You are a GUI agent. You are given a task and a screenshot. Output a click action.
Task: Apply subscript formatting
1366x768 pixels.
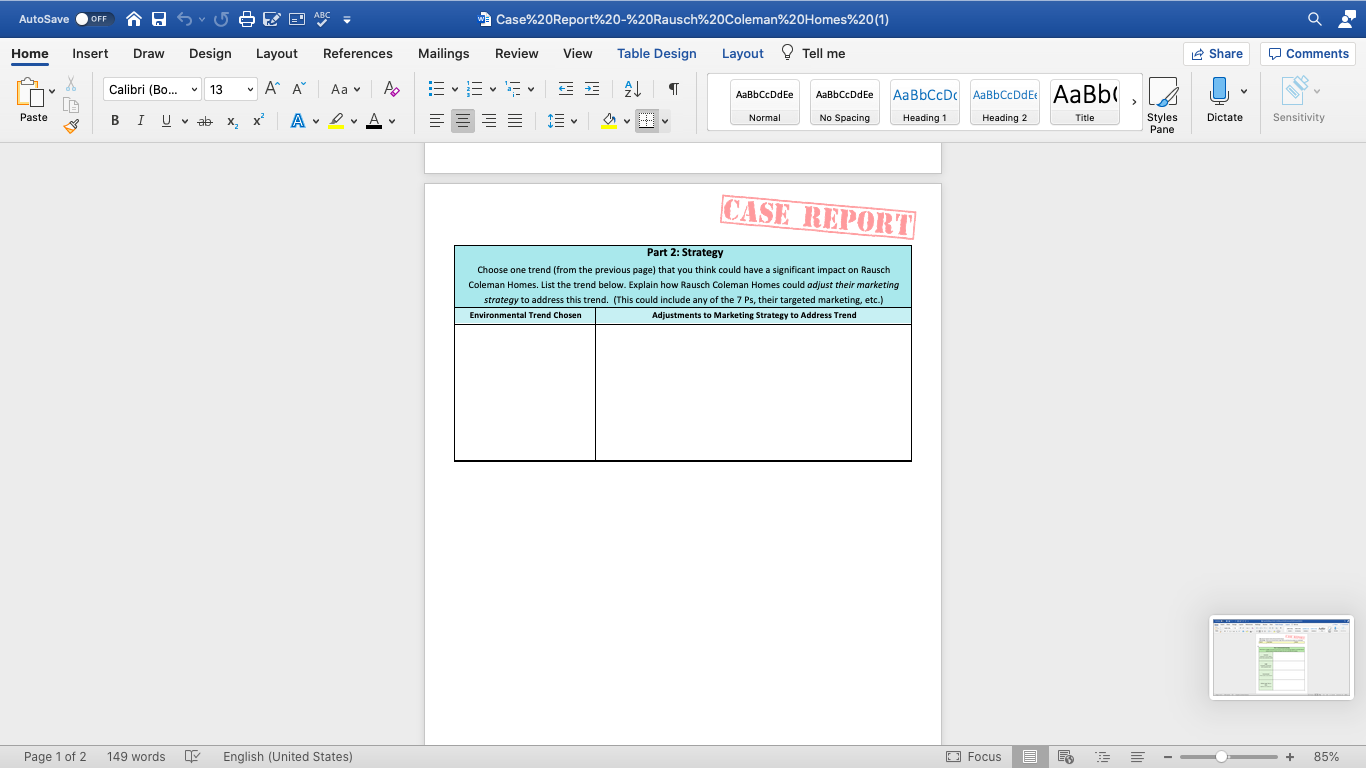coord(232,121)
